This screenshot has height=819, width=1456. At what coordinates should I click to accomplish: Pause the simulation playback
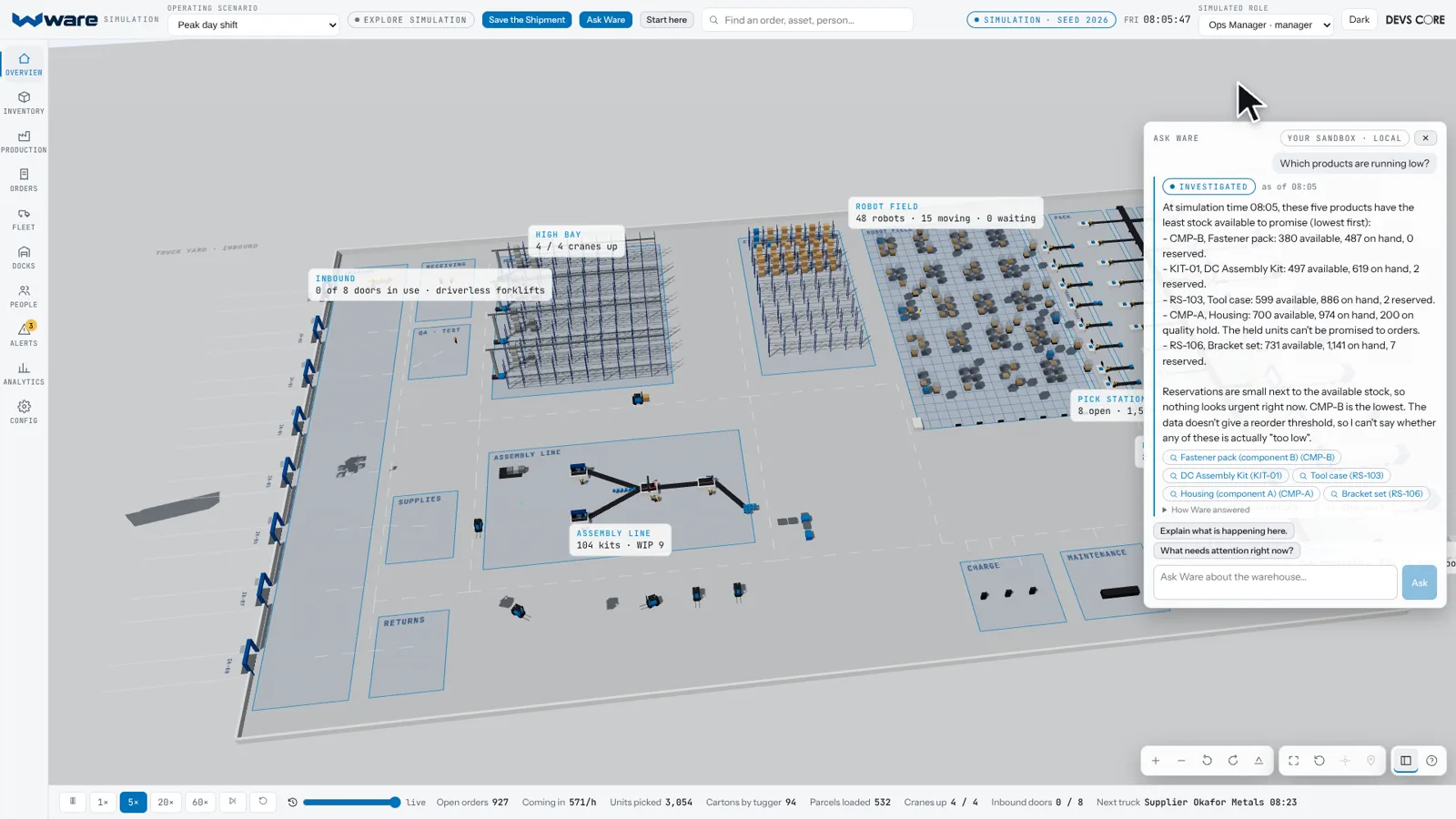point(73,802)
